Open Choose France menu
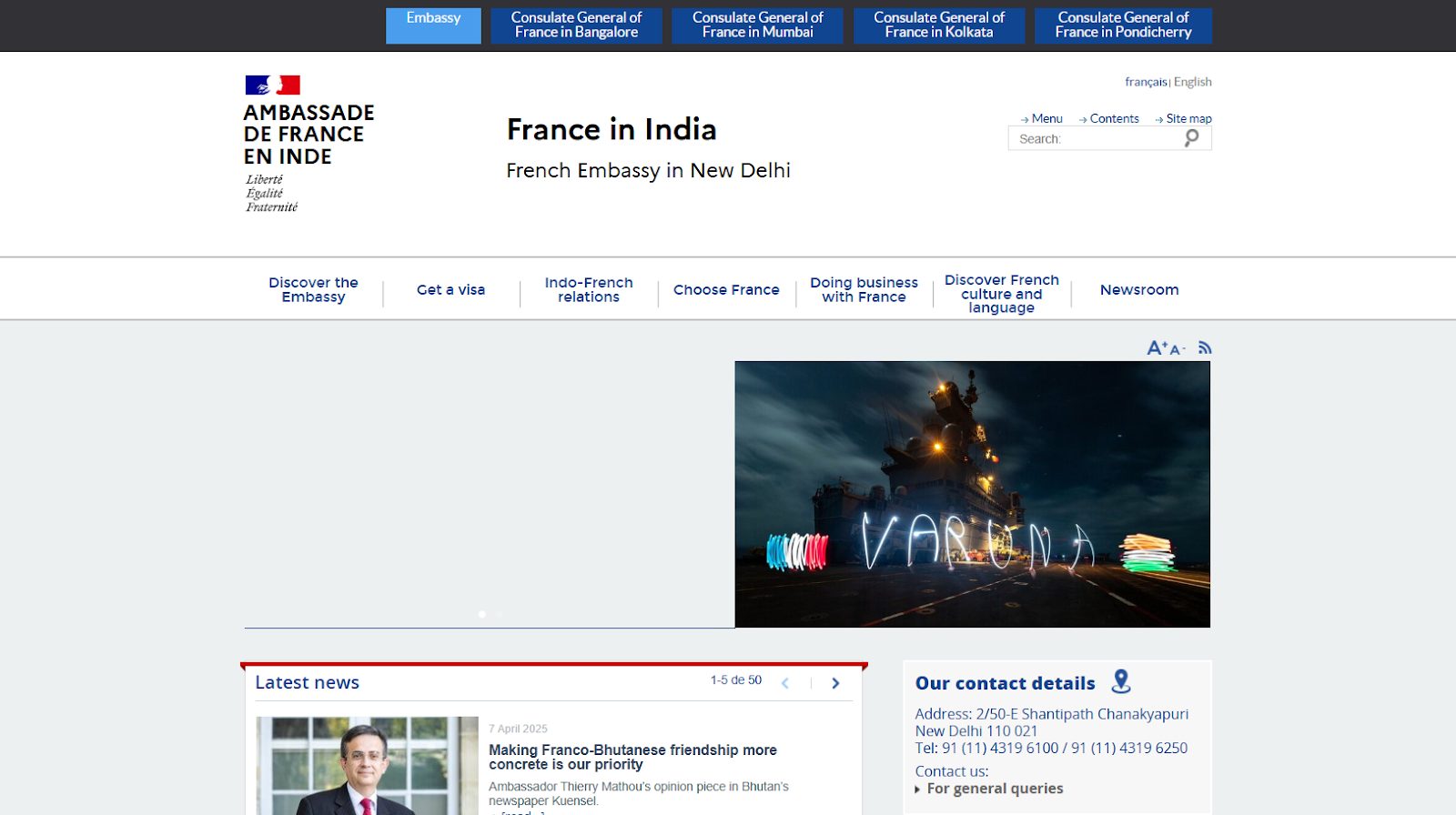The height and width of the screenshot is (815, 1456). click(x=726, y=290)
